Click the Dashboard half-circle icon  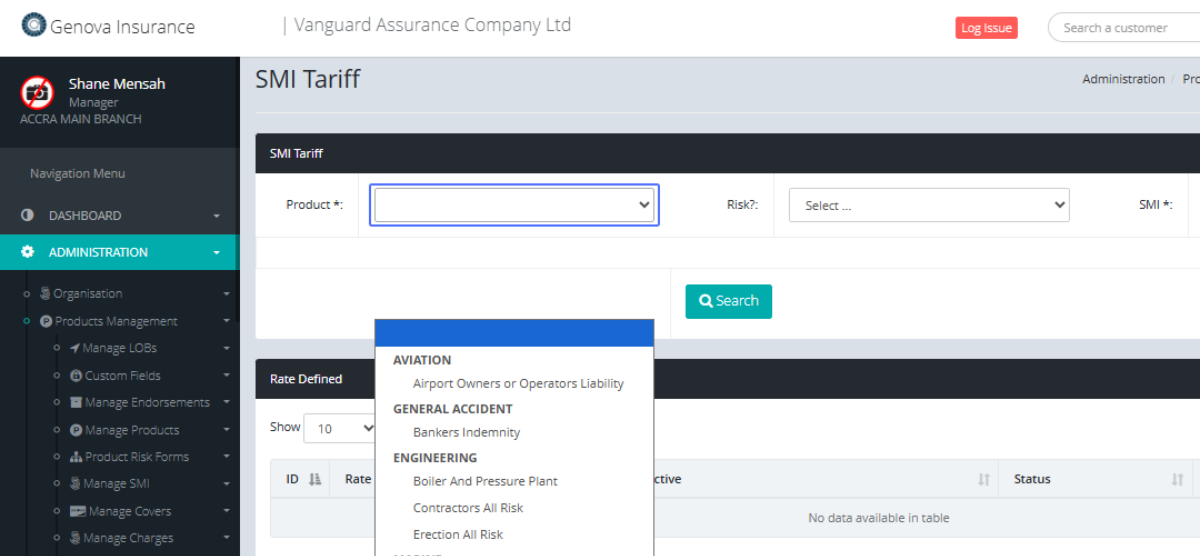coord(27,216)
